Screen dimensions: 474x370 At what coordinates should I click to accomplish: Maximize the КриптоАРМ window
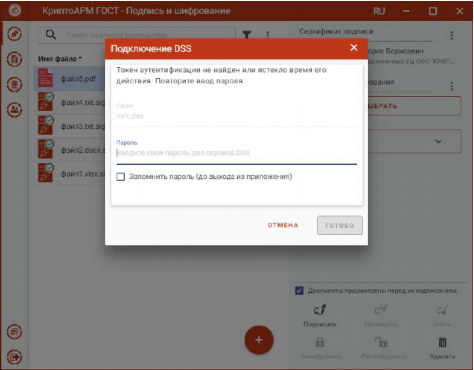433,11
